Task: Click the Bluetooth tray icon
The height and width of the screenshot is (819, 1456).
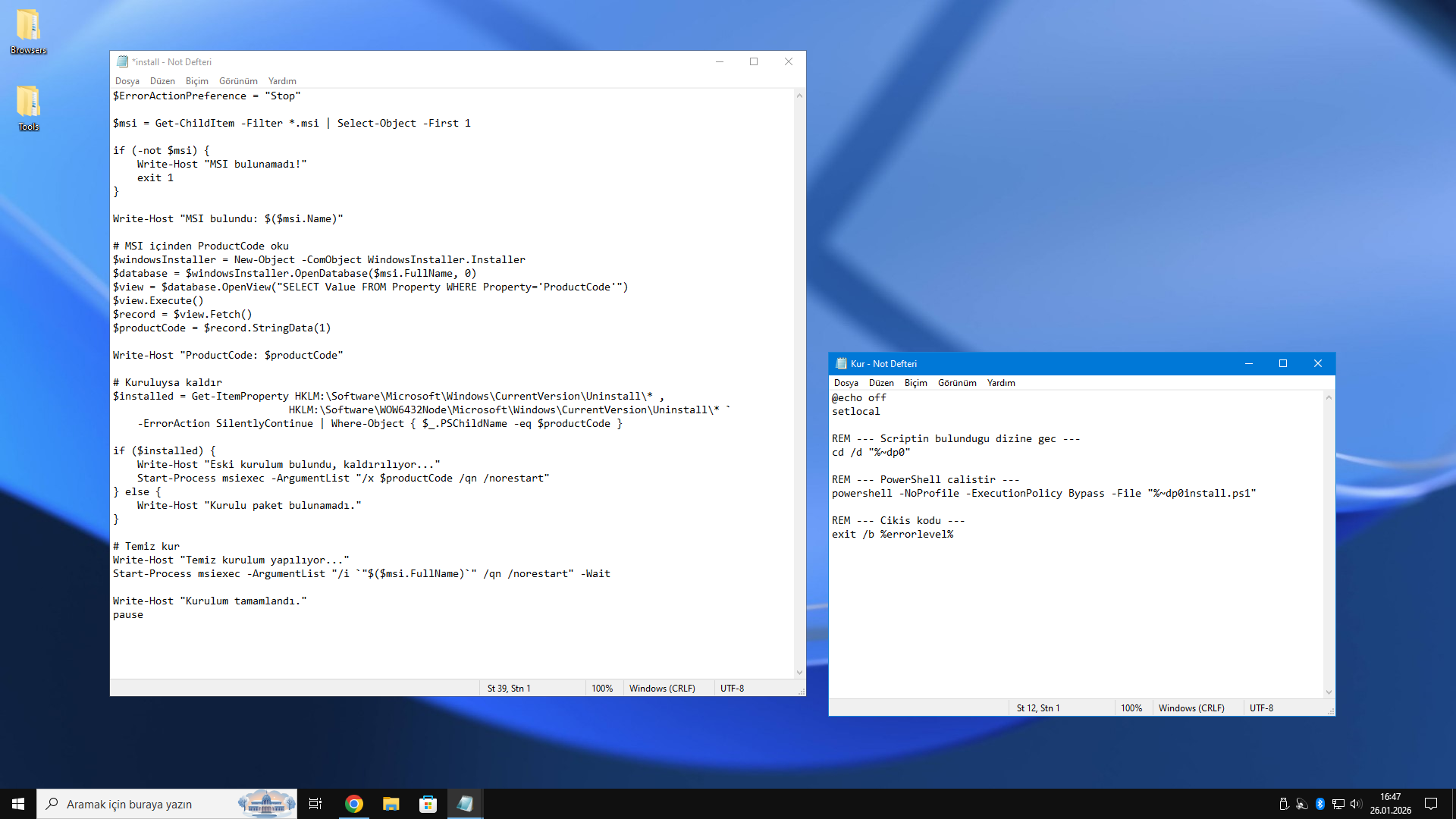Action: click(x=1319, y=804)
